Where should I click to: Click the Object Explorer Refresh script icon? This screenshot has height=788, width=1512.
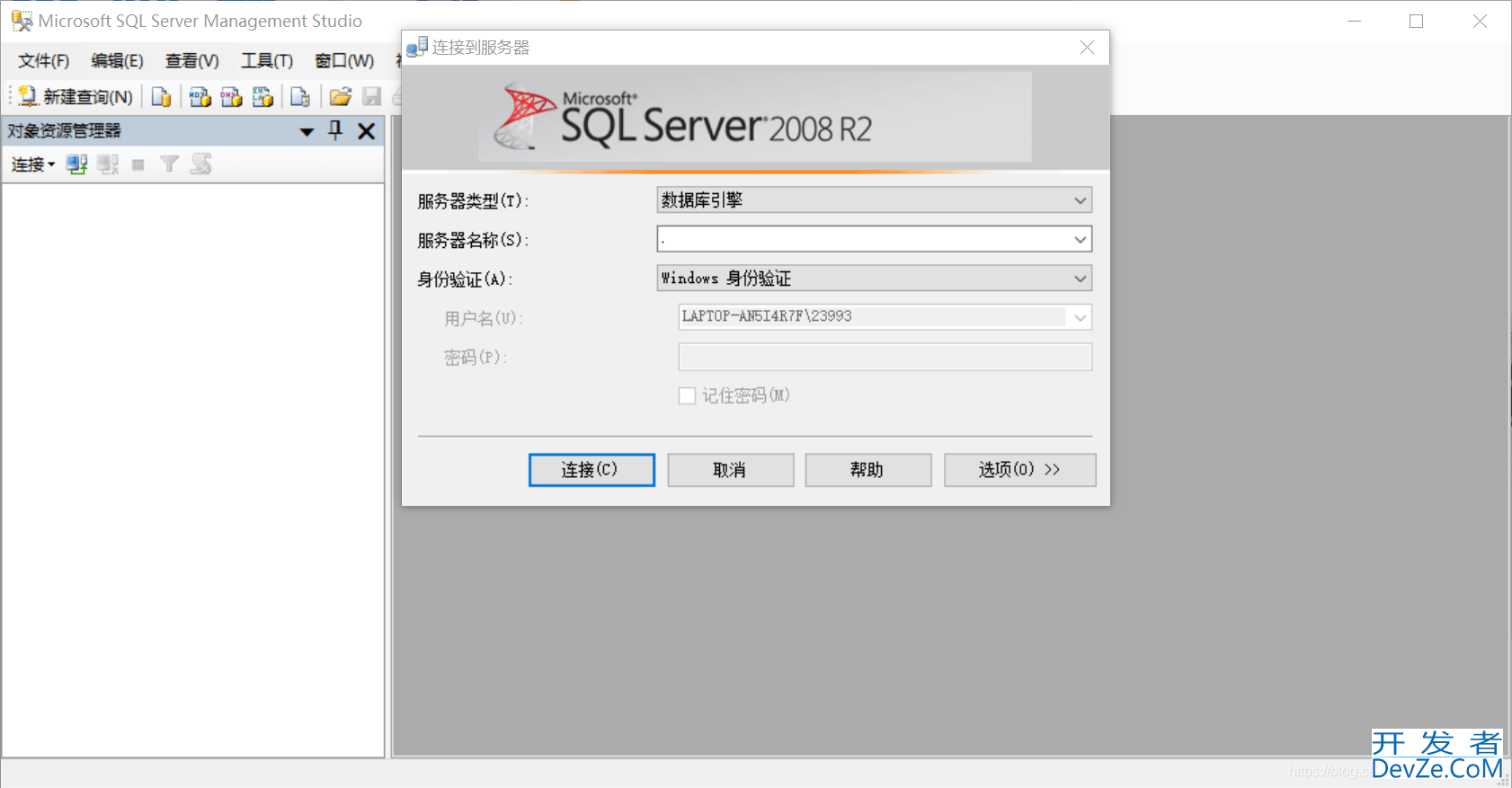[x=200, y=164]
